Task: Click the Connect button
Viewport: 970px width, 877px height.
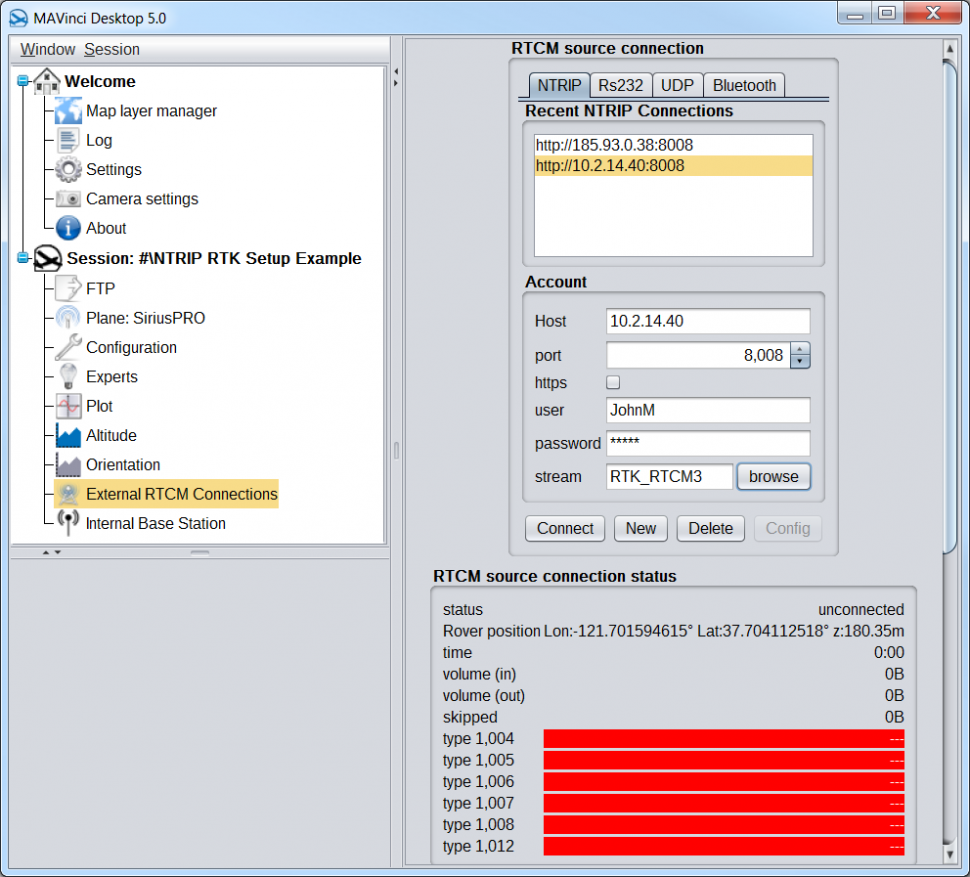Action: 565,528
